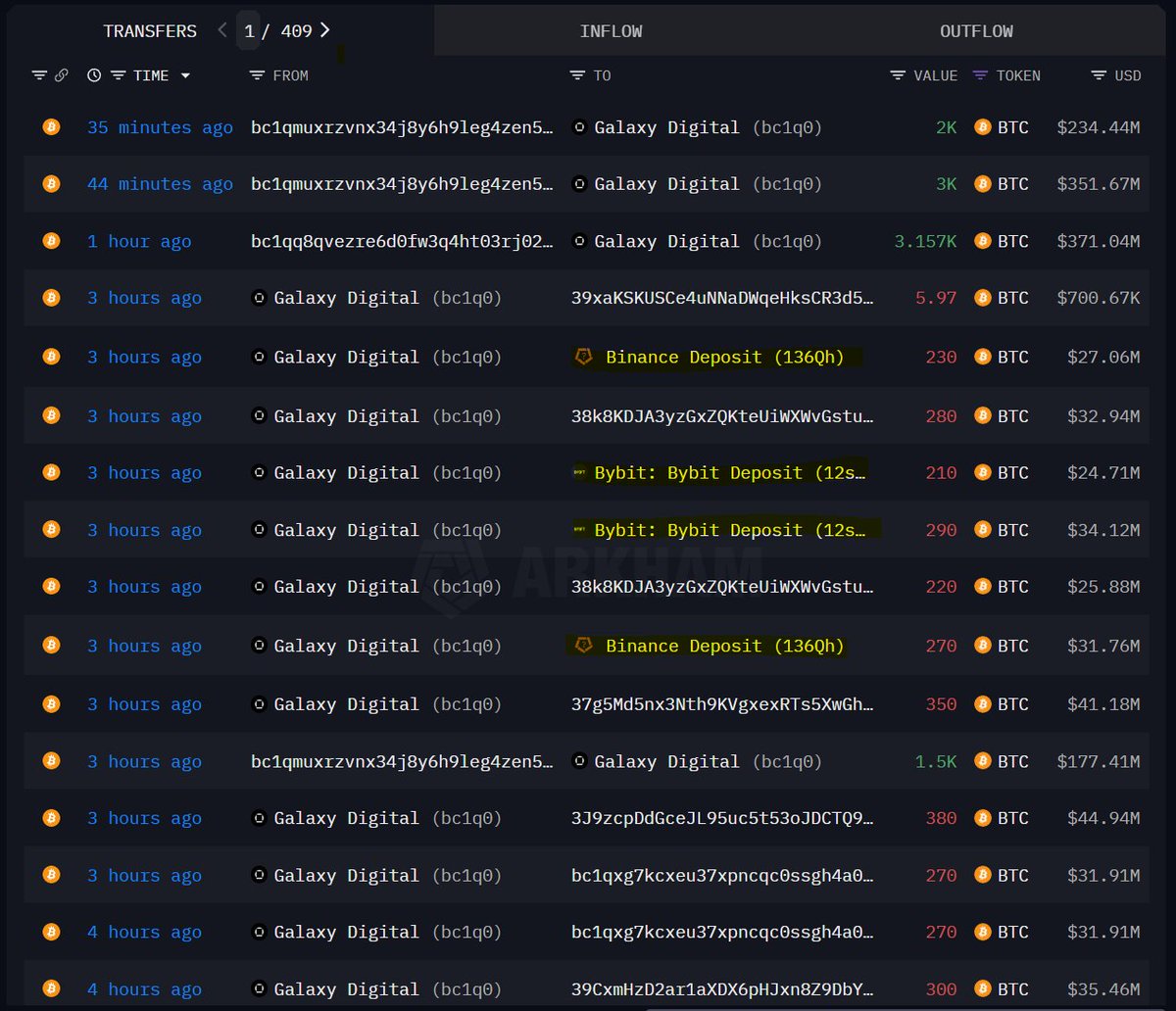Click the BTC token icon in the $27.06M row

(x=982, y=357)
